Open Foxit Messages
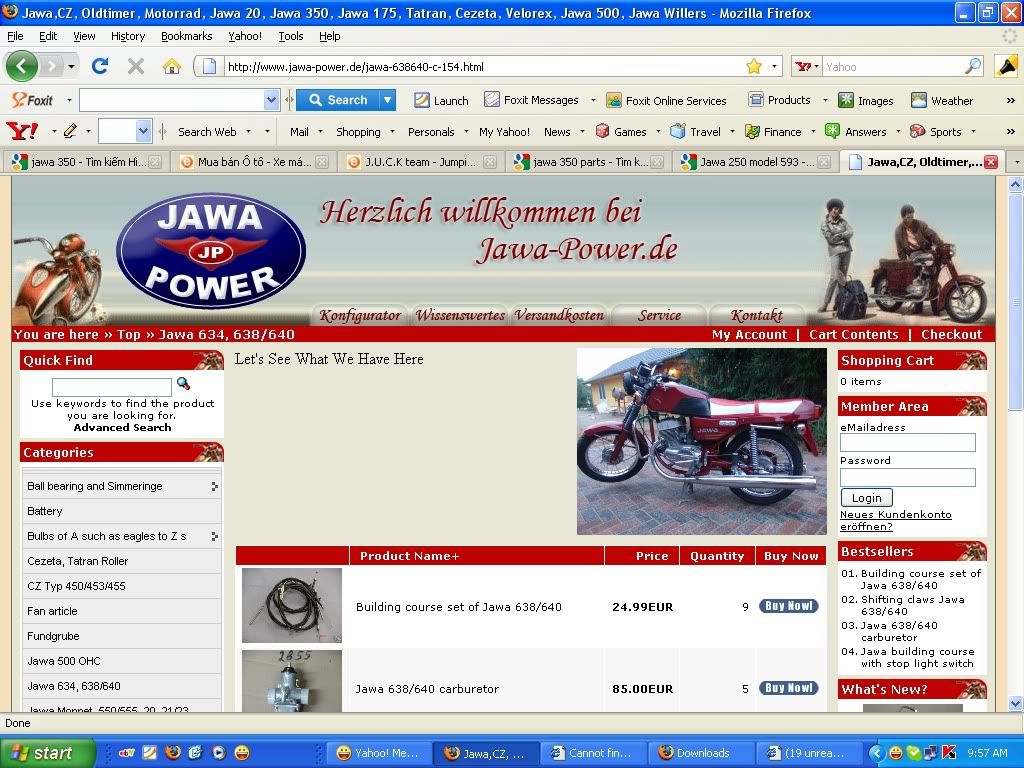The image size is (1024, 768). tap(532, 100)
